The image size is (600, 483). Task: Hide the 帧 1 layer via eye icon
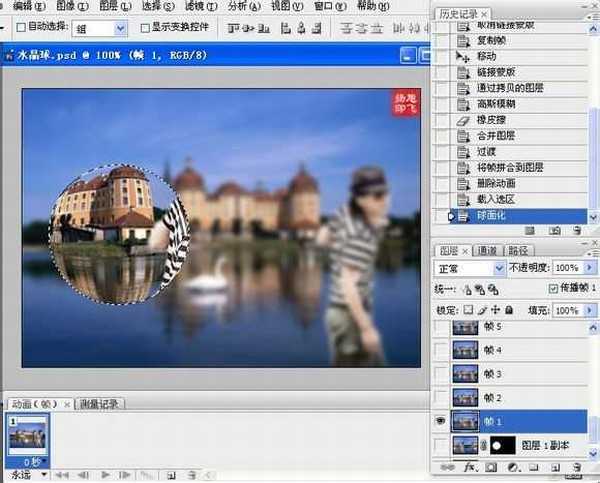point(441,422)
